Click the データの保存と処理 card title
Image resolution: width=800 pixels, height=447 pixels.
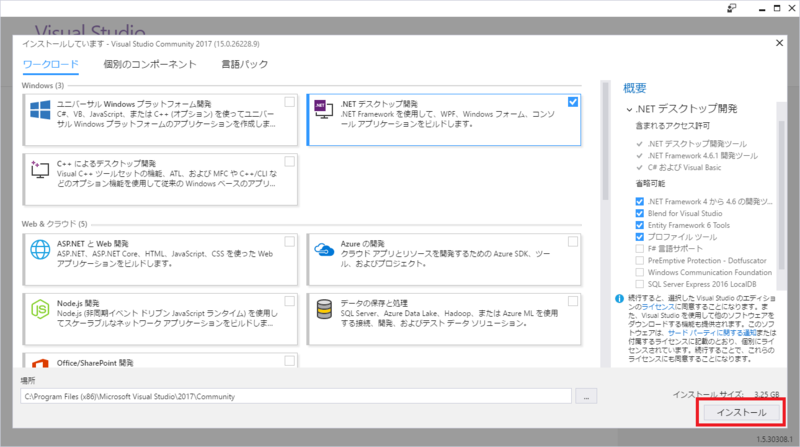374,304
